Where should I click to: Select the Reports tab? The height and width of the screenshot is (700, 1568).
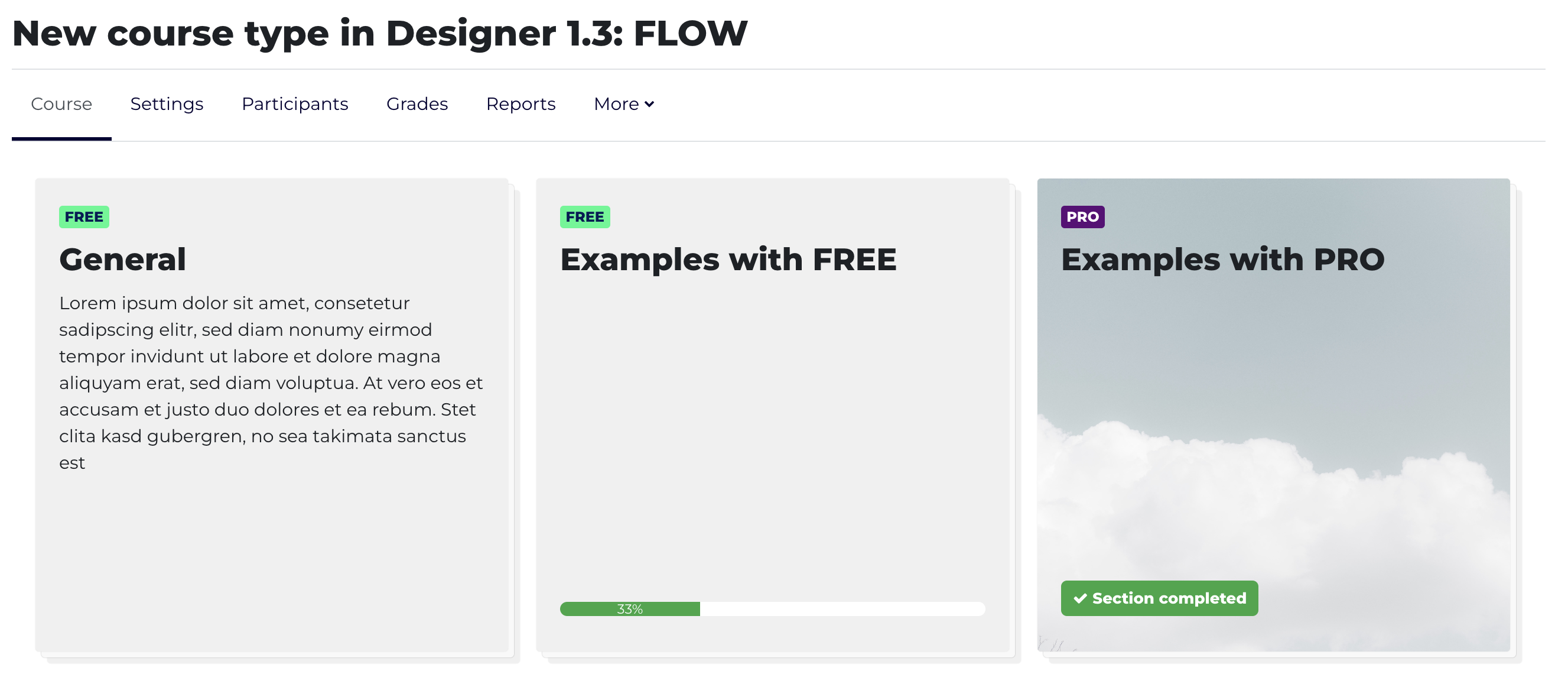pyautogui.click(x=521, y=104)
